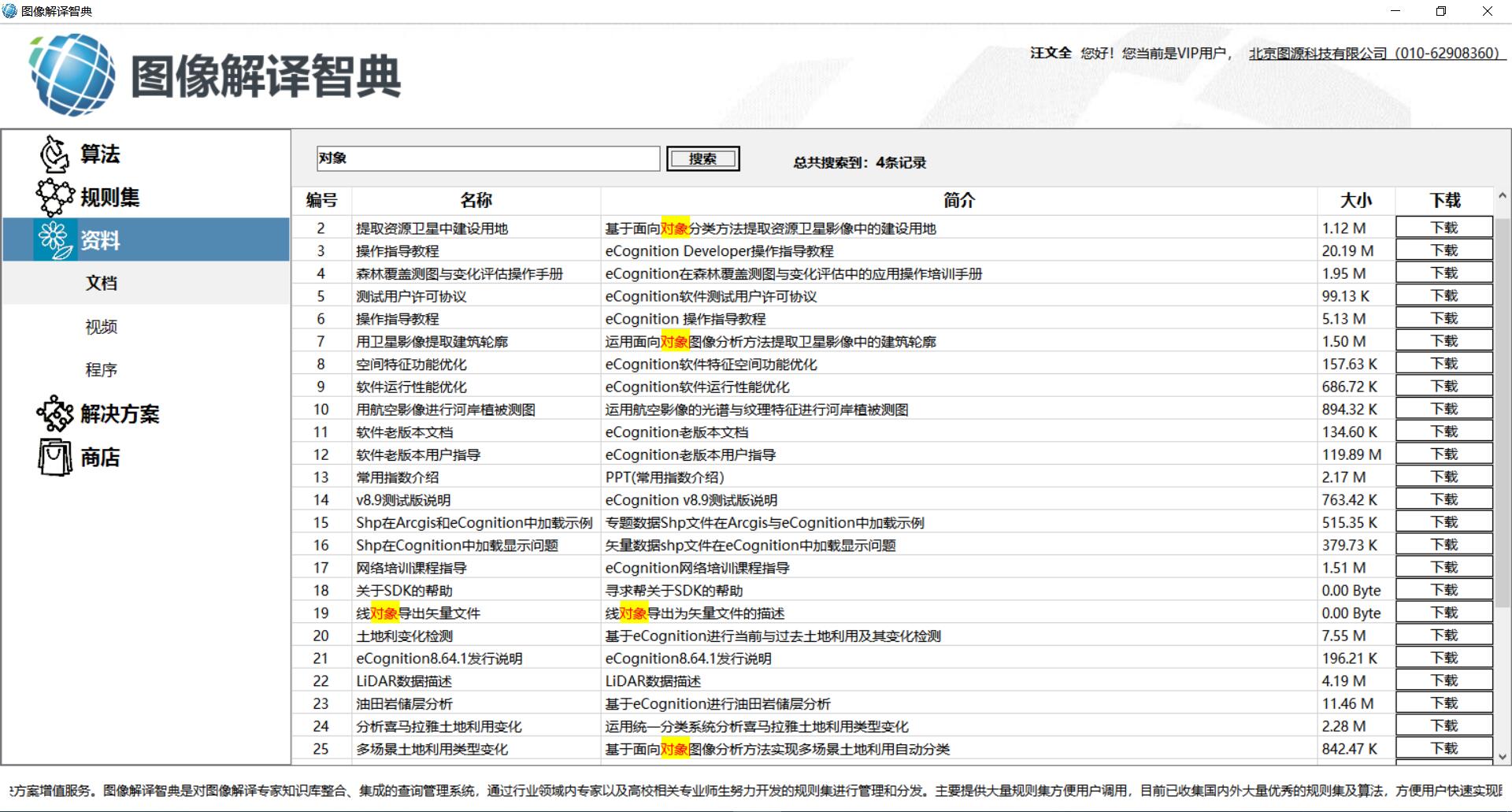Image resolution: width=1512 pixels, height=812 pixels.
Task: Download Shp在Cognition中加载显示问题
Action: click(x=1444, y=545)
